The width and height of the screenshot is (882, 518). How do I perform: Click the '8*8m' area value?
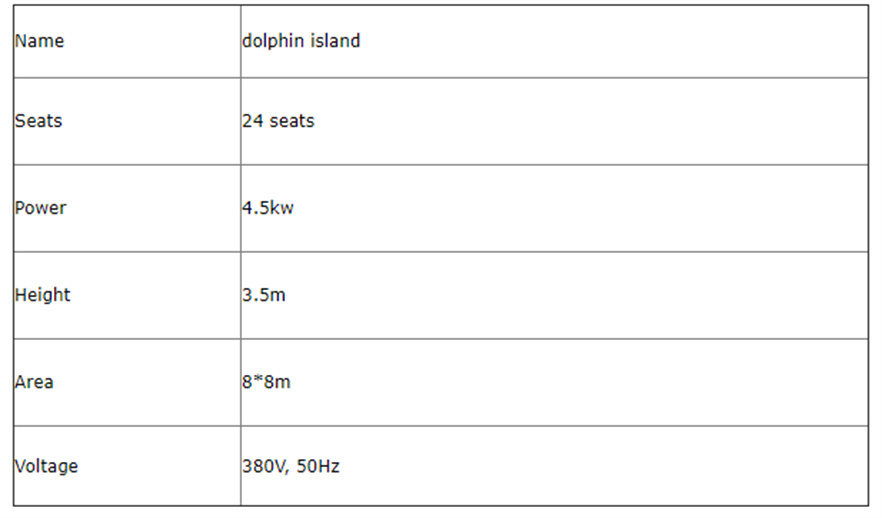point(266,382)
